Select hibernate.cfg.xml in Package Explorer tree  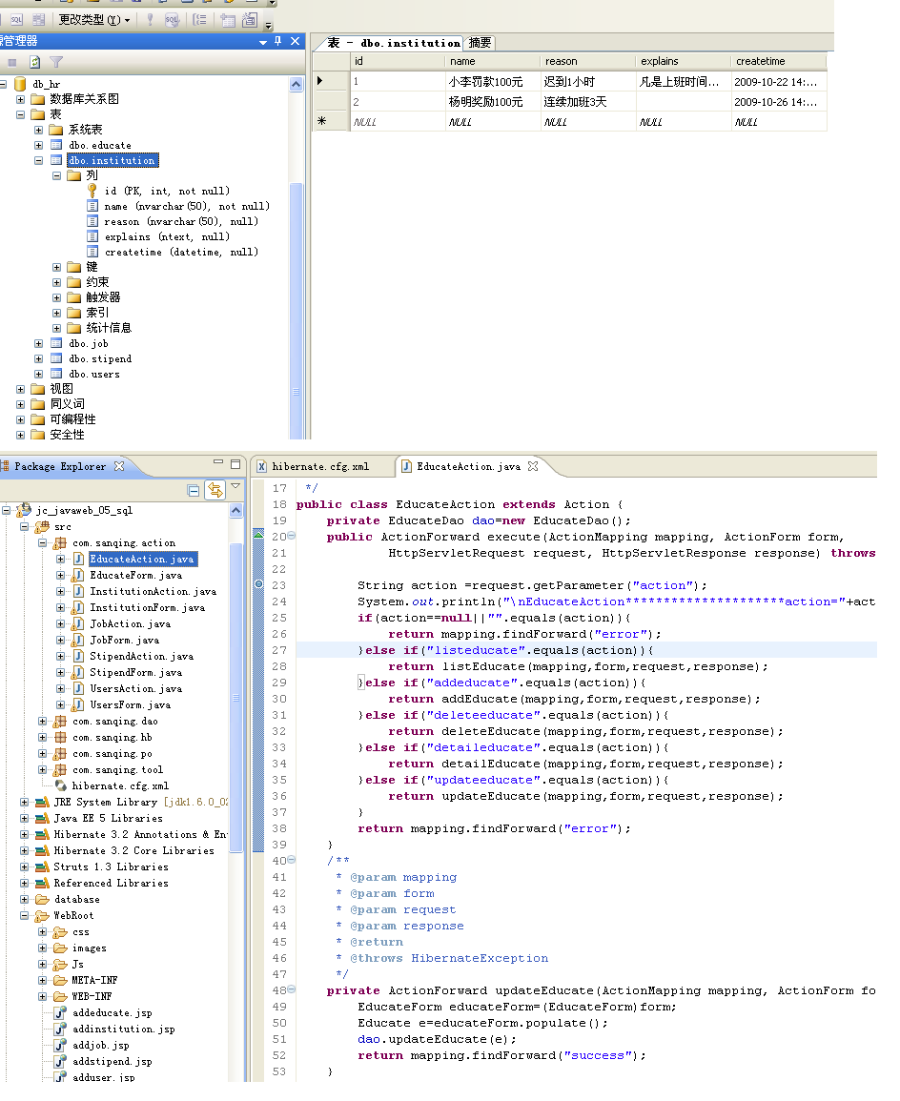(x=120, y=786)
